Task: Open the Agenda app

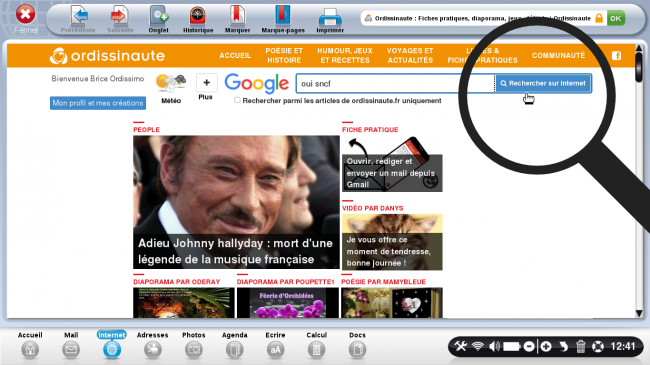Action: (x=235, y=350)
